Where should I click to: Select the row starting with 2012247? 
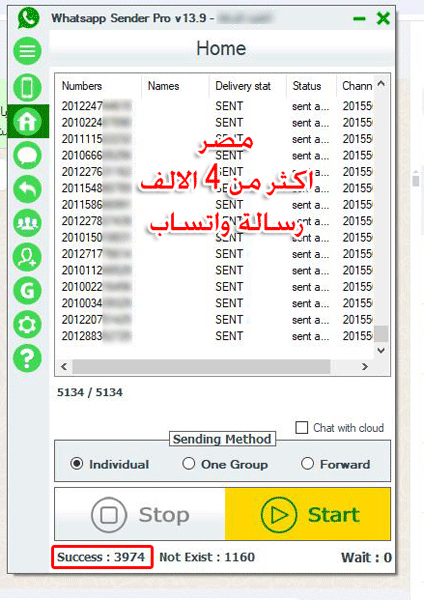216,106
